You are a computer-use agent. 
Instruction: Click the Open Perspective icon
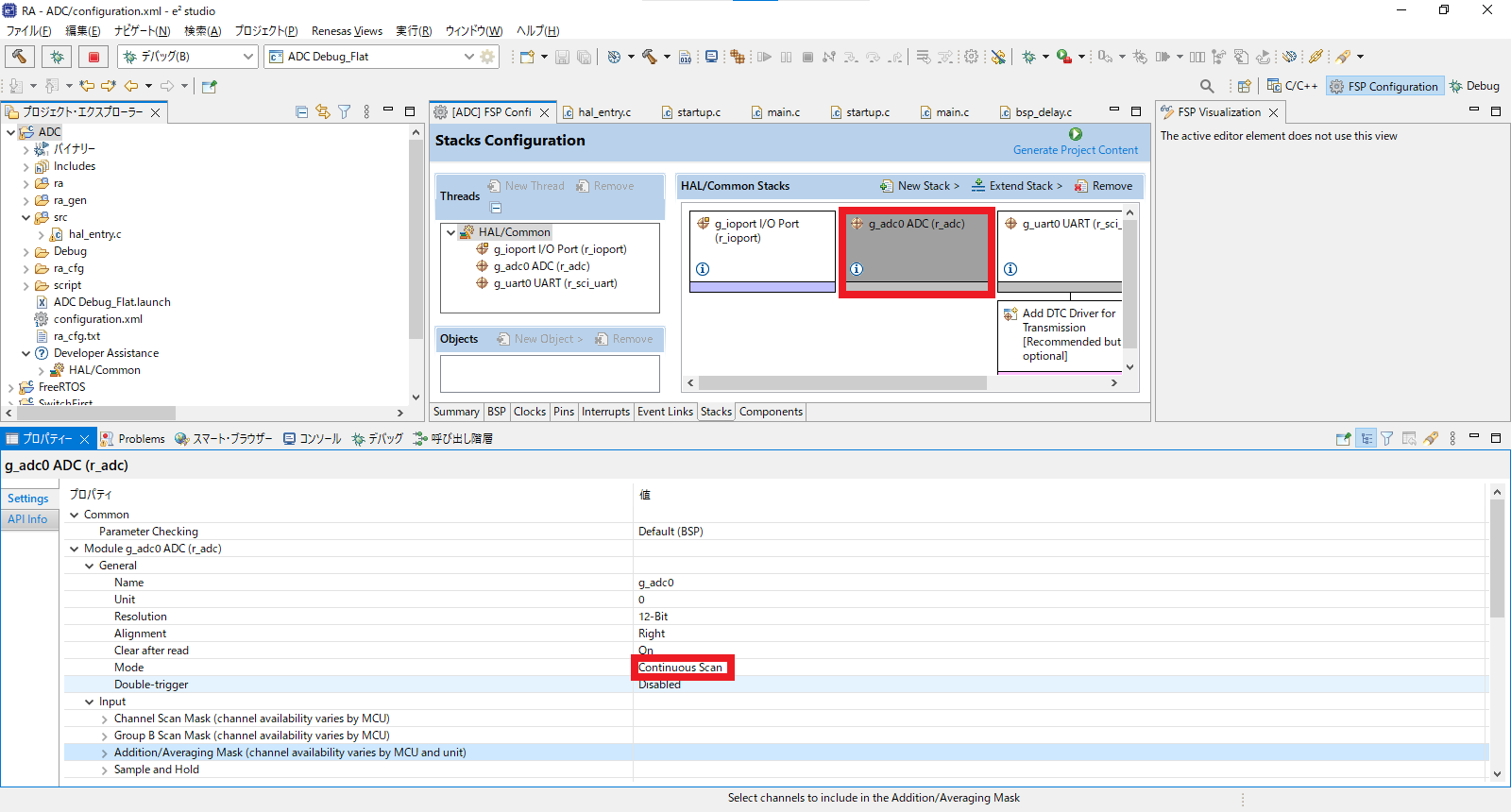(x=1244, y=86)
